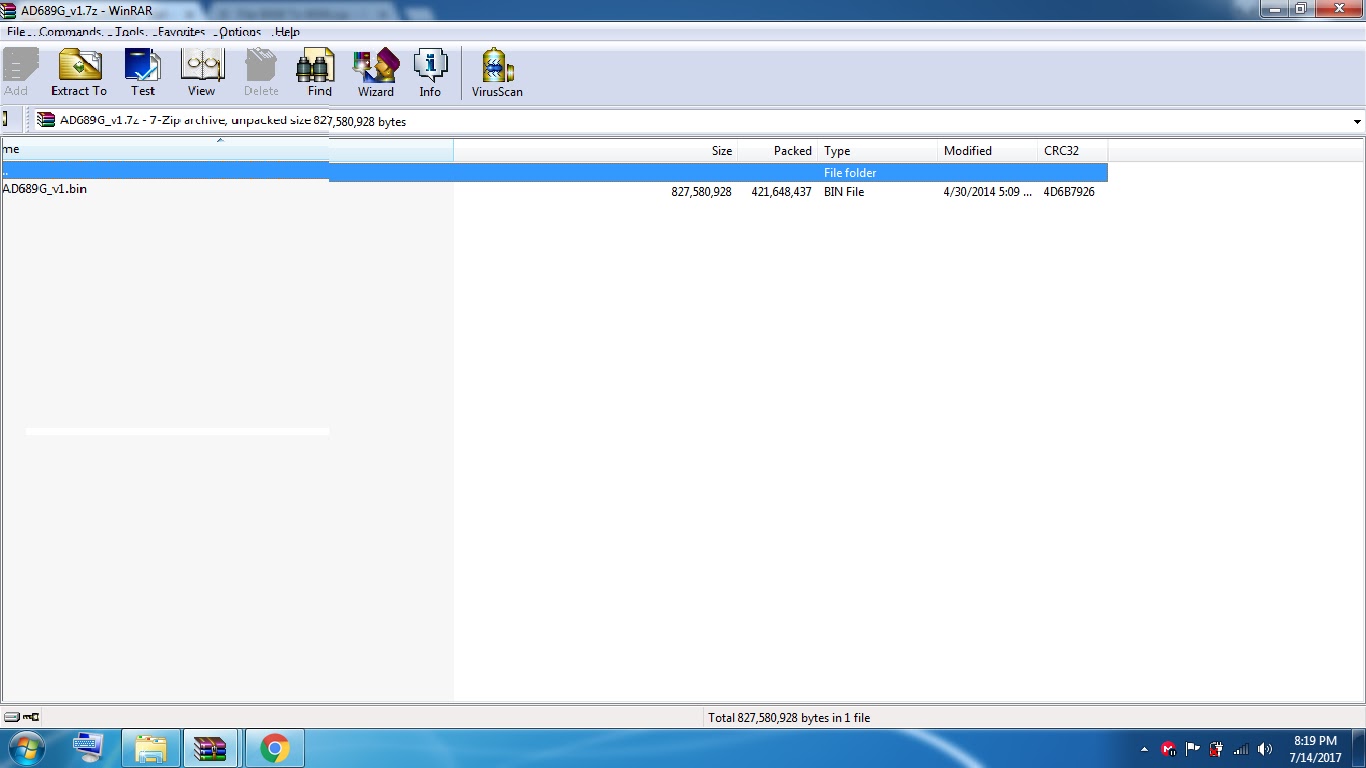Click the 'BIN File' type cell
Viewport: 1366px width, 768px height.
(x=844, y=192)
